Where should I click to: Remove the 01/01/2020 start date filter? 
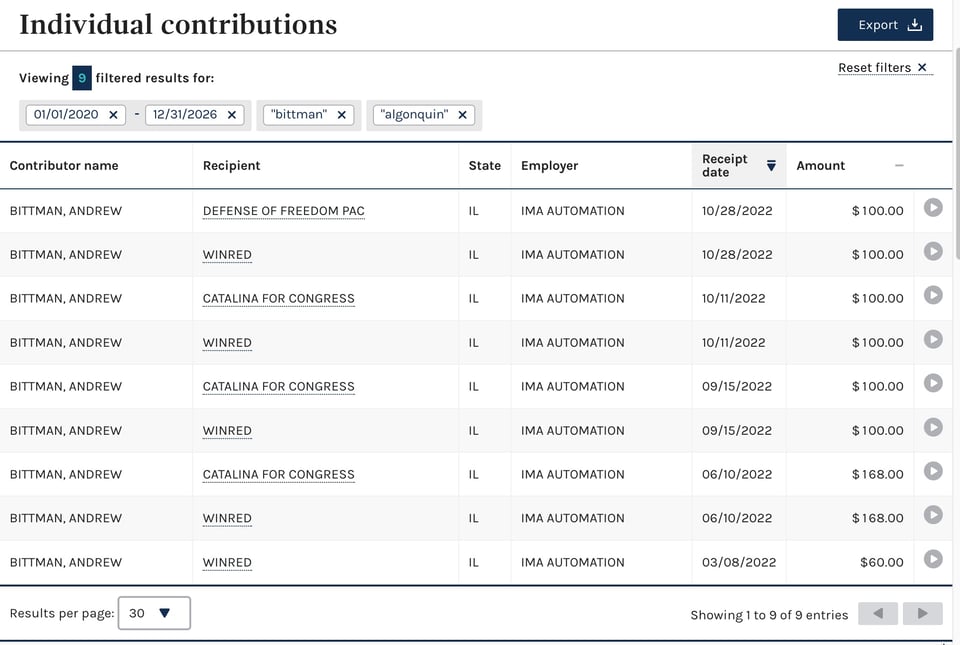tap(113, 115)
